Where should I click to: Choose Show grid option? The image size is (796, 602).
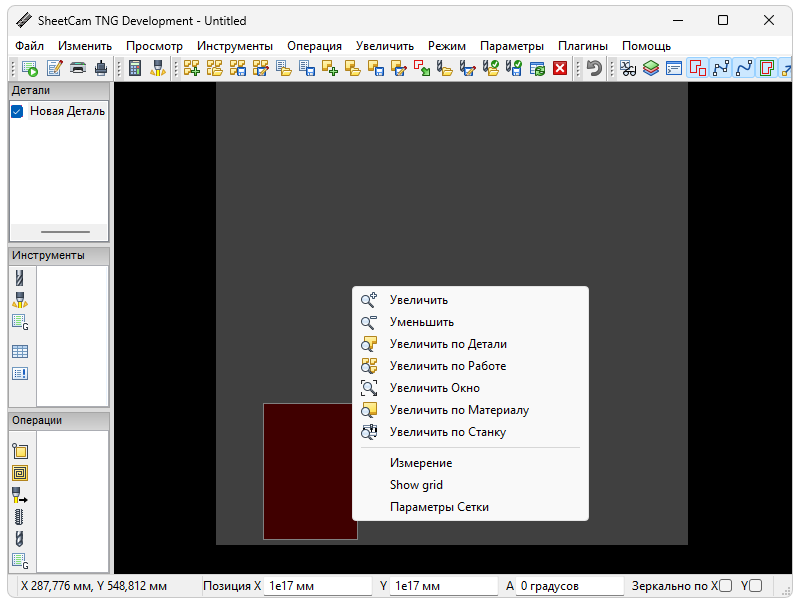point(471,485)
